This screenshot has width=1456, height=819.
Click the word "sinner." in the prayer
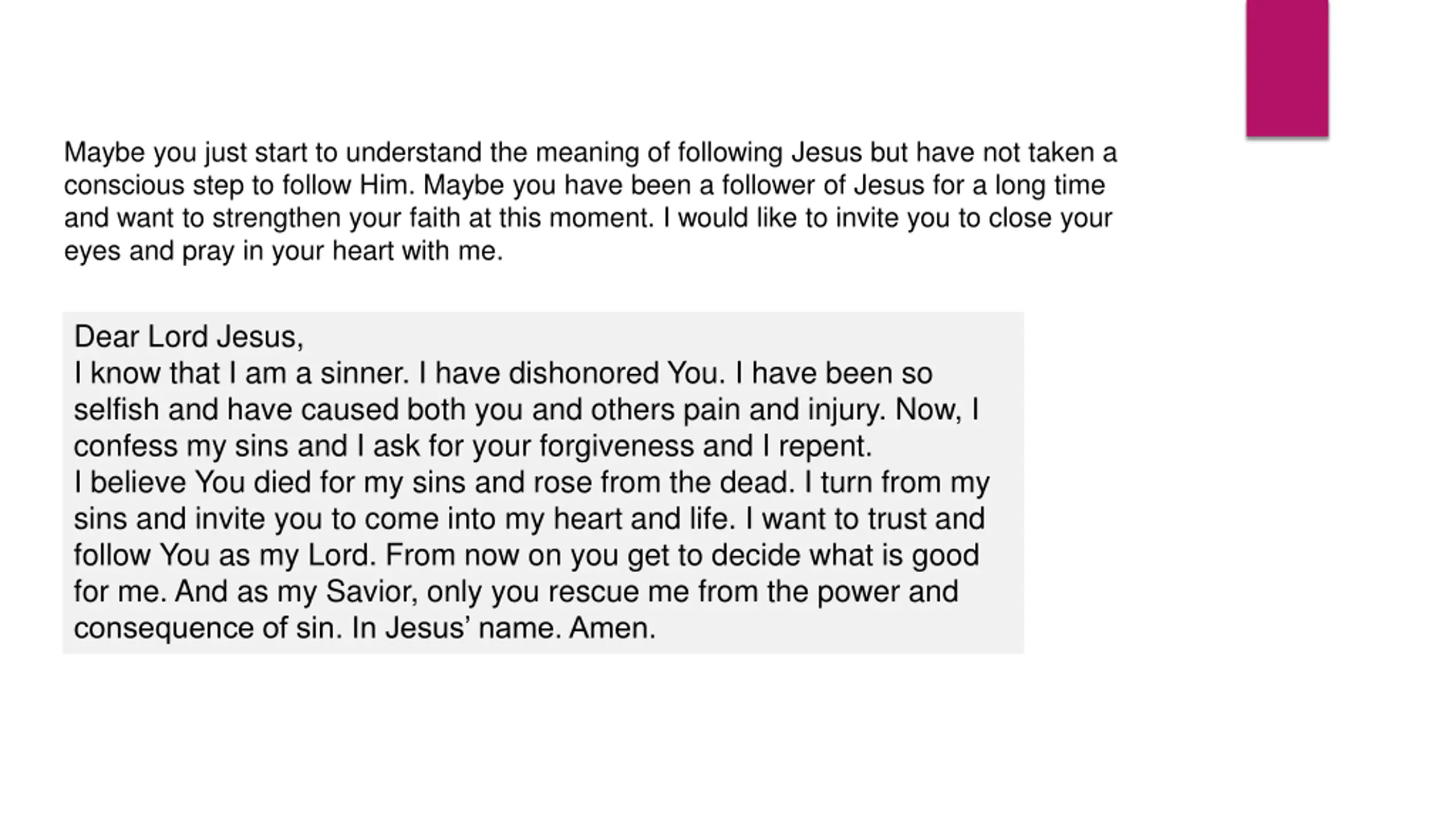click(365, 373)
